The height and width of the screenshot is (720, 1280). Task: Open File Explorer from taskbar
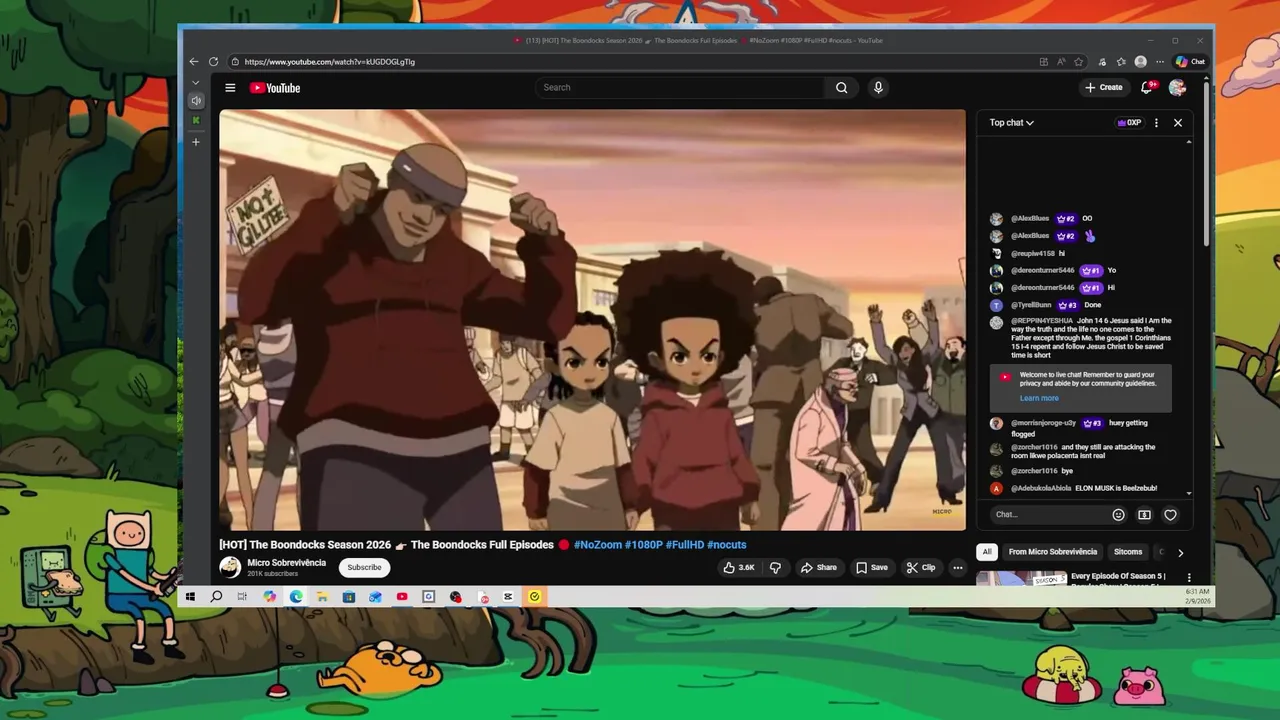322,597
